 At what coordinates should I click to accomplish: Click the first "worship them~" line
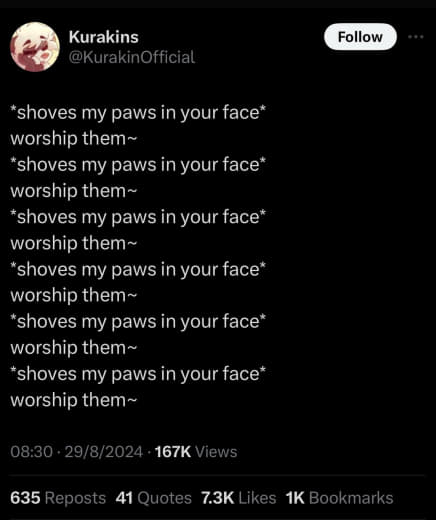74,139
